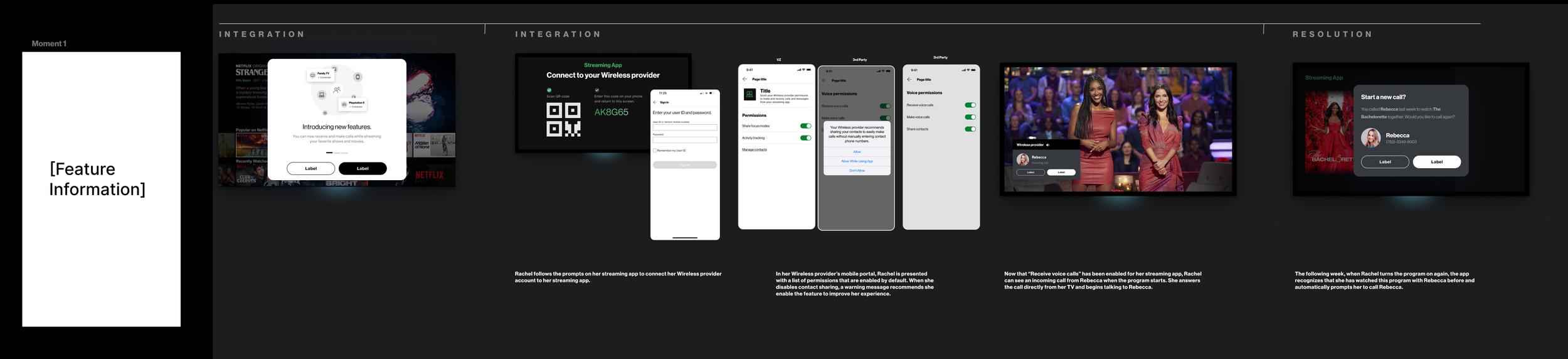Choose Allow in the contacts prompt

click(857, 152)
